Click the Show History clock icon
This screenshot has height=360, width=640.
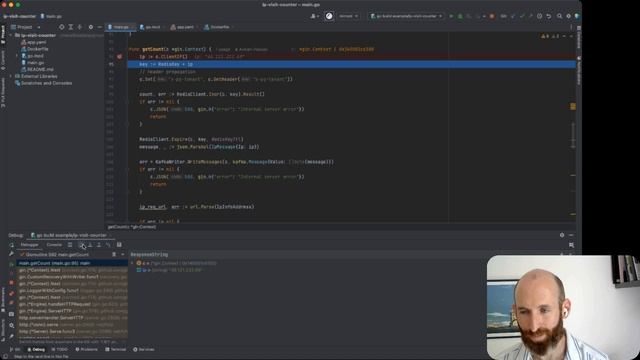pos(540,16)
